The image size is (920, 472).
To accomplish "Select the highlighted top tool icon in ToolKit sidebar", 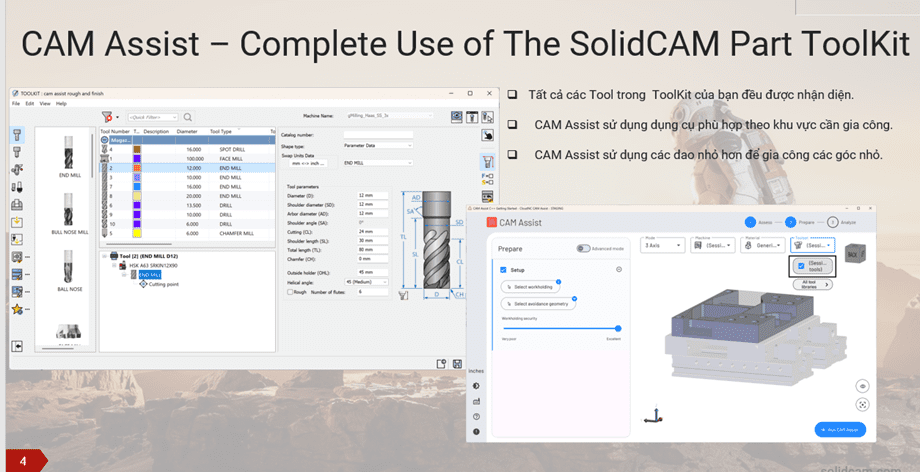I will click(17, 135).
